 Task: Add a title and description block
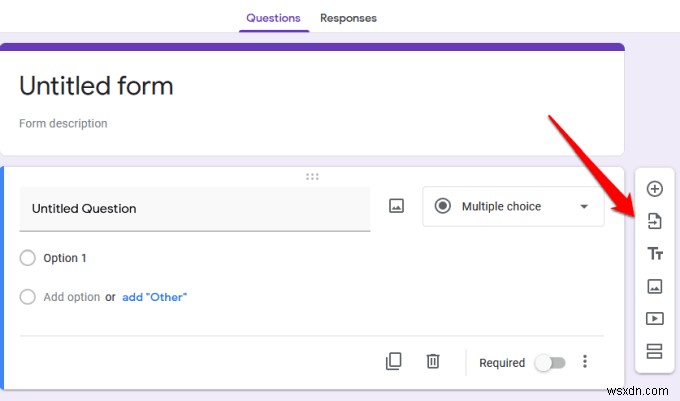click(655, 254)
